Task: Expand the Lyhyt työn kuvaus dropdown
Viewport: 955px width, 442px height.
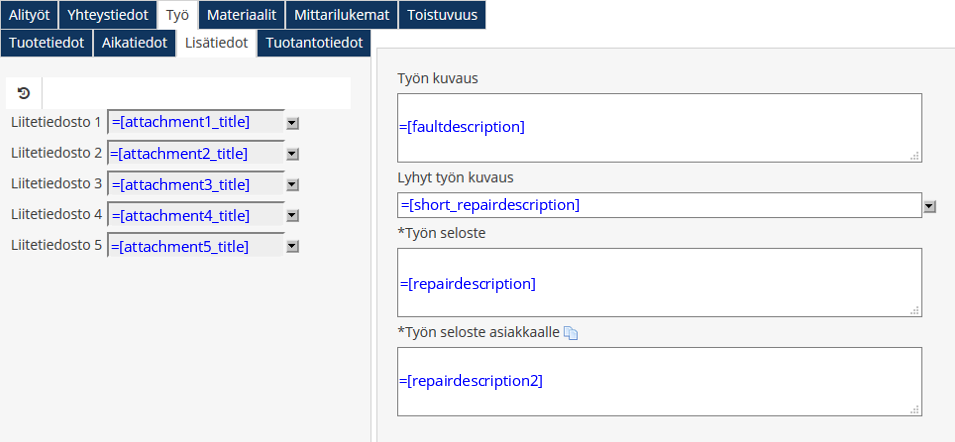Action: pos(930,206)
